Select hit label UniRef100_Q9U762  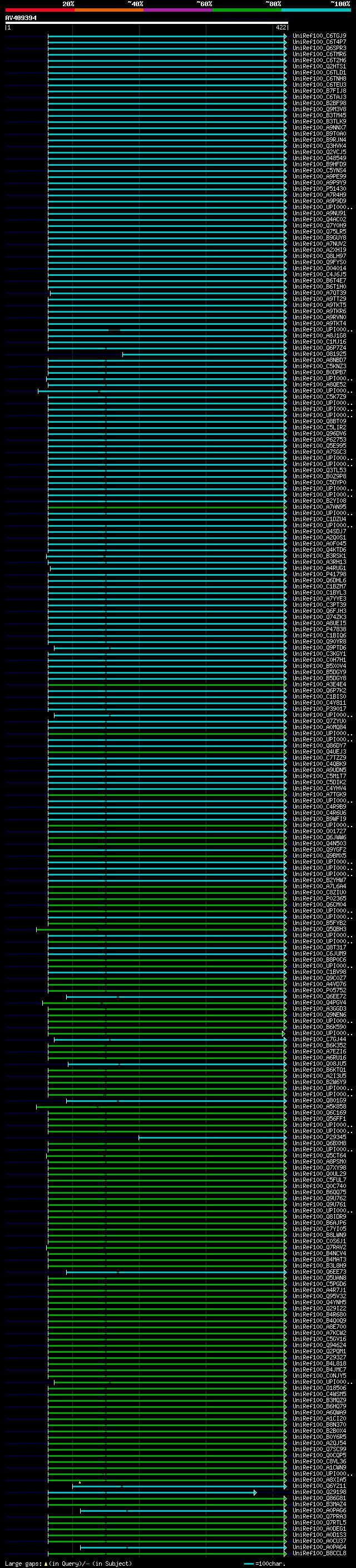point(319,1199)
